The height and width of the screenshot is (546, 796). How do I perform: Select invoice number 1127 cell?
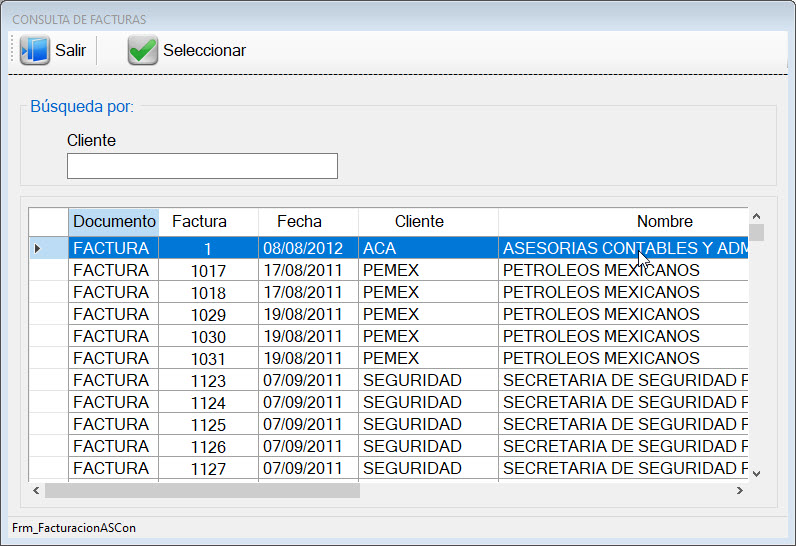(209, 468)
